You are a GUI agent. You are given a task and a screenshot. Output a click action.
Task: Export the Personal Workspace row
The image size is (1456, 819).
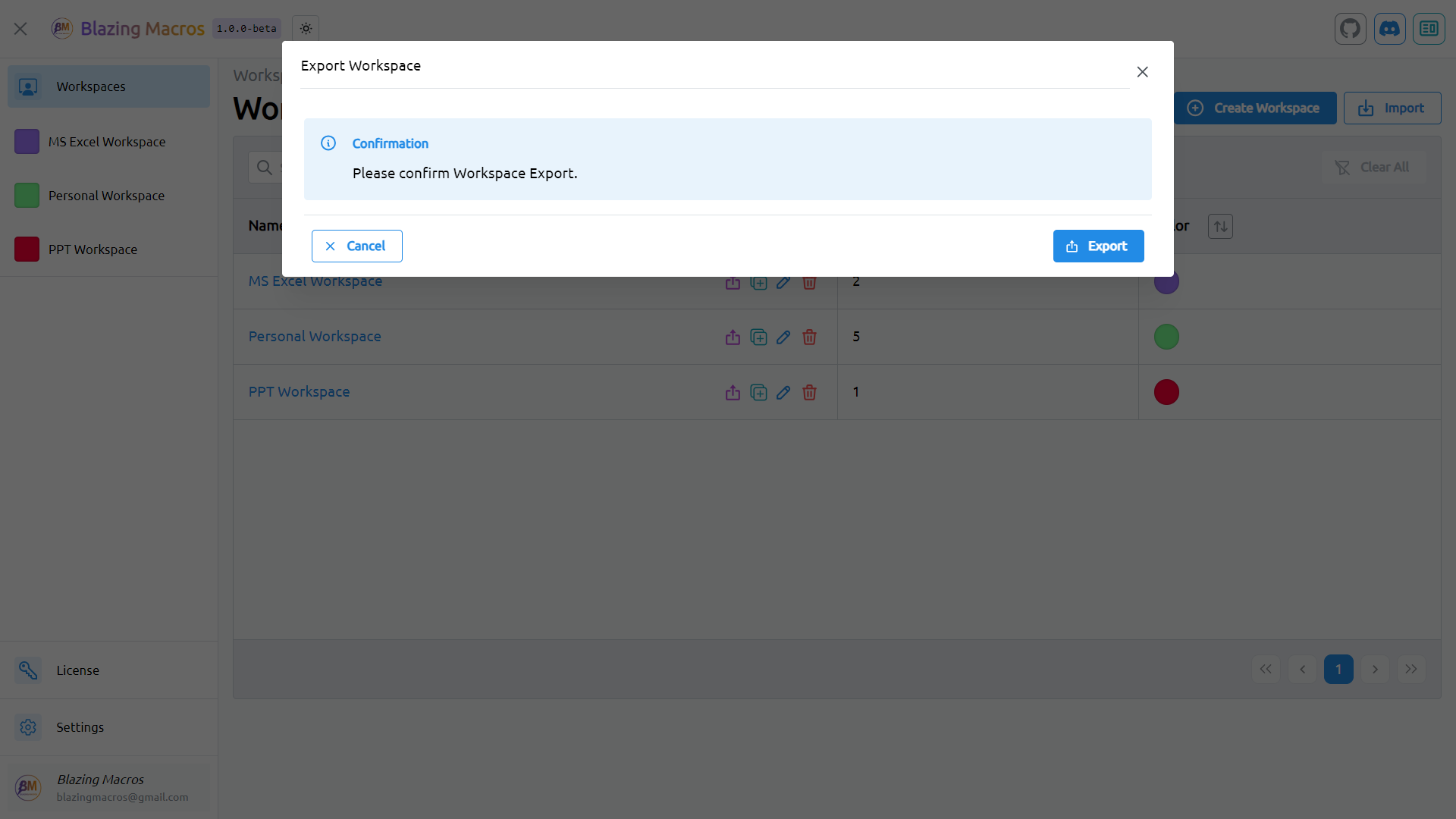(733, 337)
